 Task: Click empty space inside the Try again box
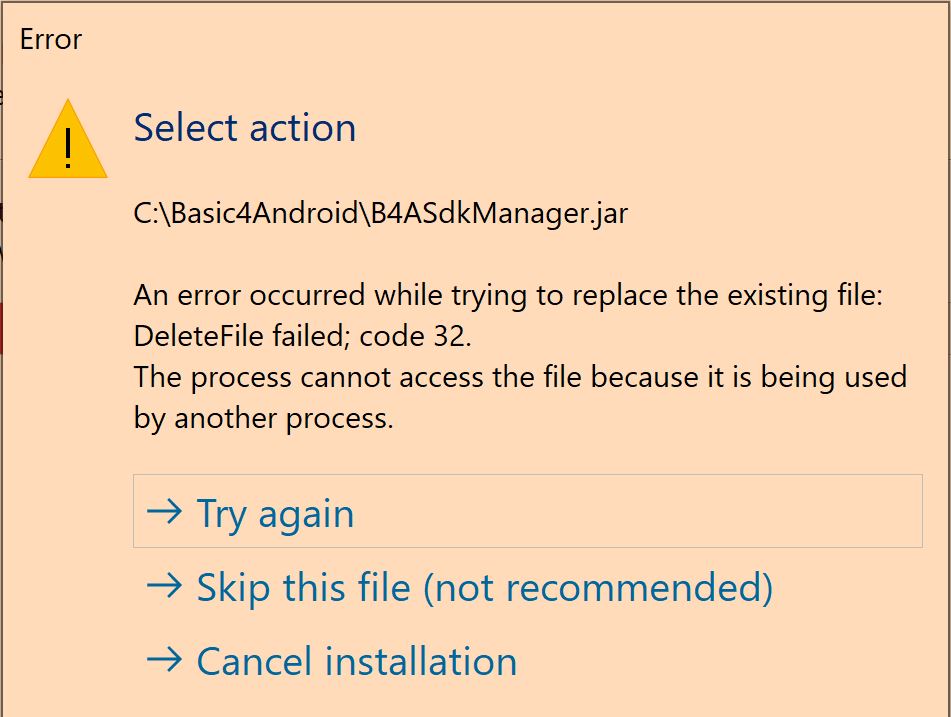click(700, 512)
